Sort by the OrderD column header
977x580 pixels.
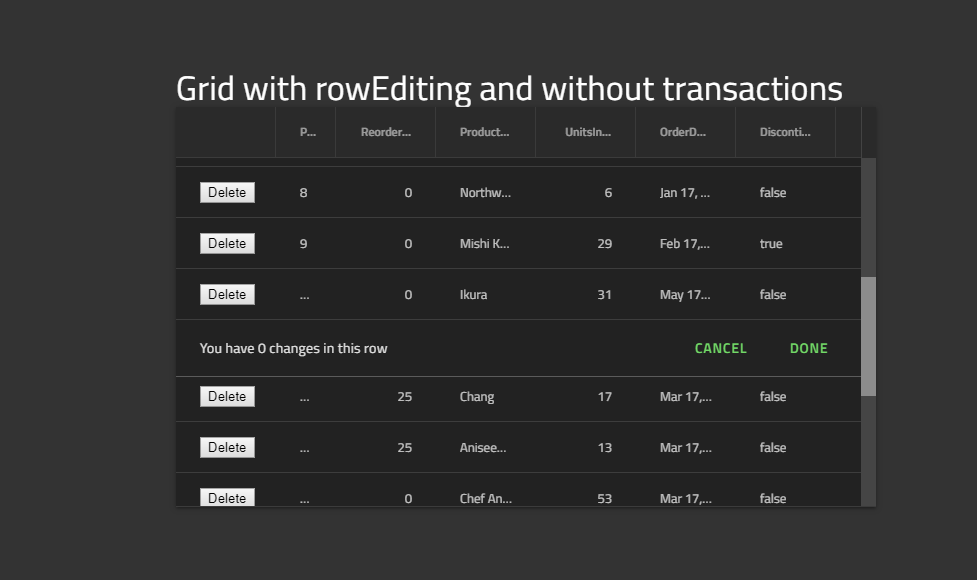point(684,131)
